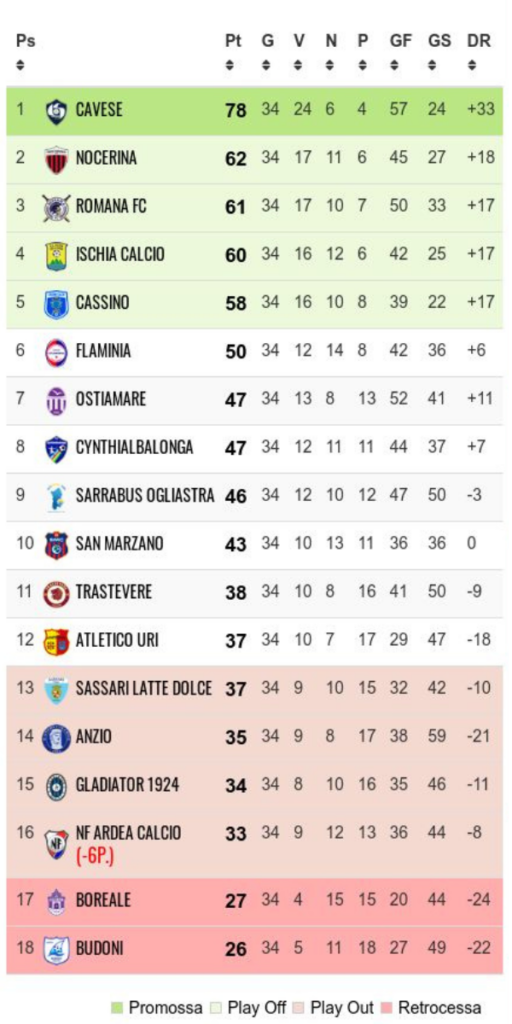Open the Flaminia team name link

point(103,351)
